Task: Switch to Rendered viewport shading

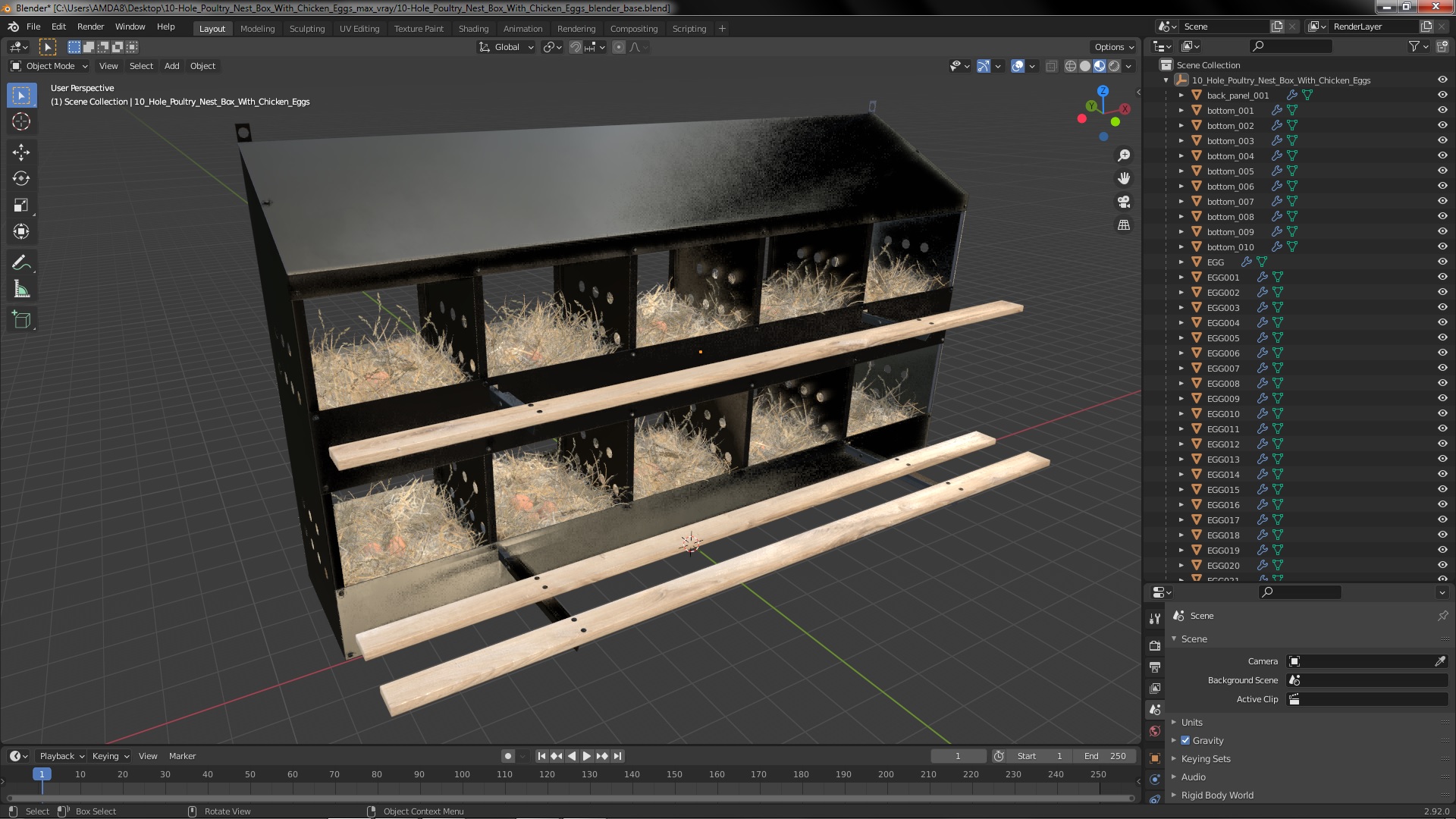Action: pyautogui.click(x=1114, y=67)
